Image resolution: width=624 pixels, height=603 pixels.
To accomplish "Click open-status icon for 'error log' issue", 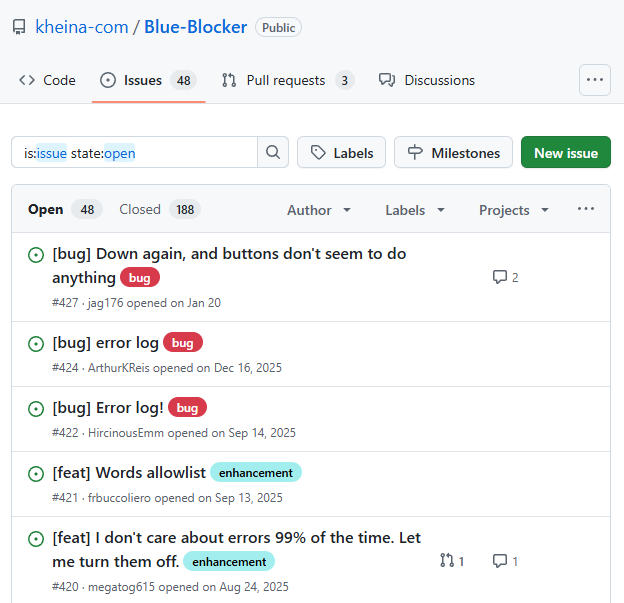I will 36,343.
